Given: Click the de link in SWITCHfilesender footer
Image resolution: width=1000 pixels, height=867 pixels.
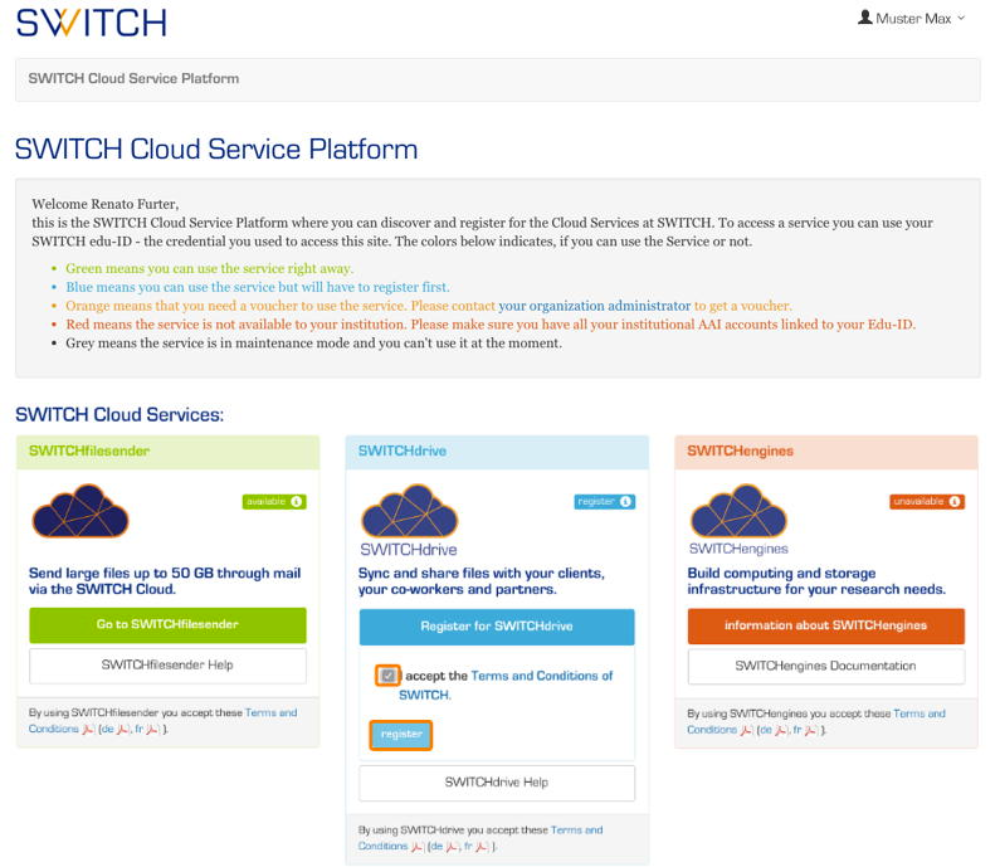Looking at the screenshot, I should [108, 729].
